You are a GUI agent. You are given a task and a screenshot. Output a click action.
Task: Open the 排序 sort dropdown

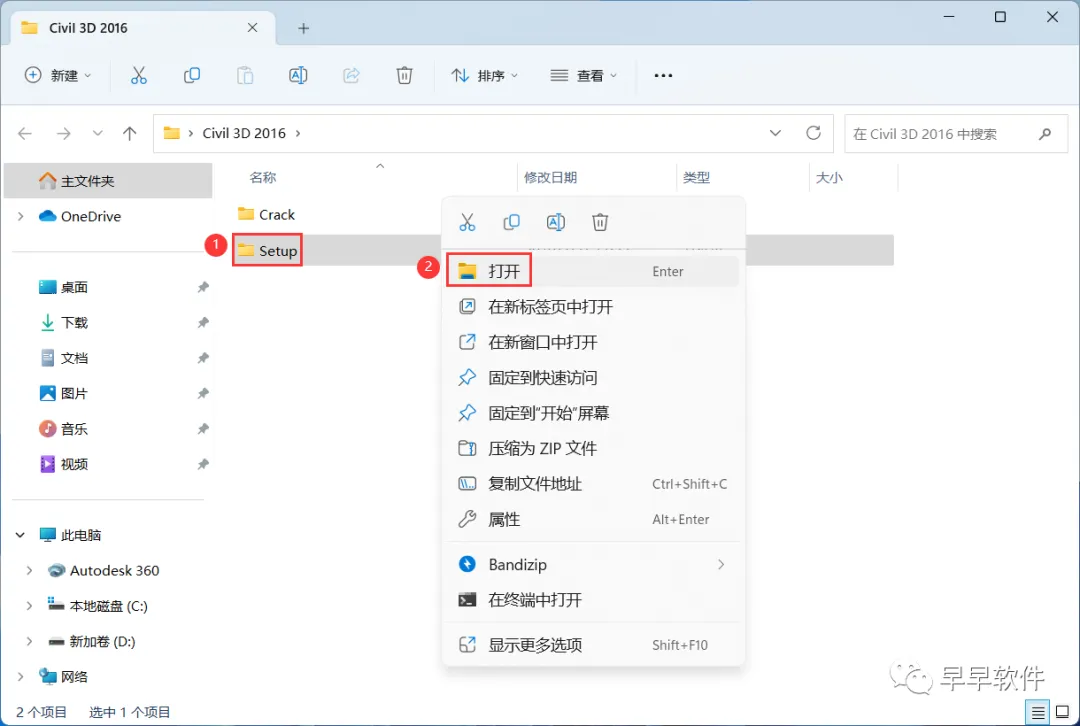484,75
